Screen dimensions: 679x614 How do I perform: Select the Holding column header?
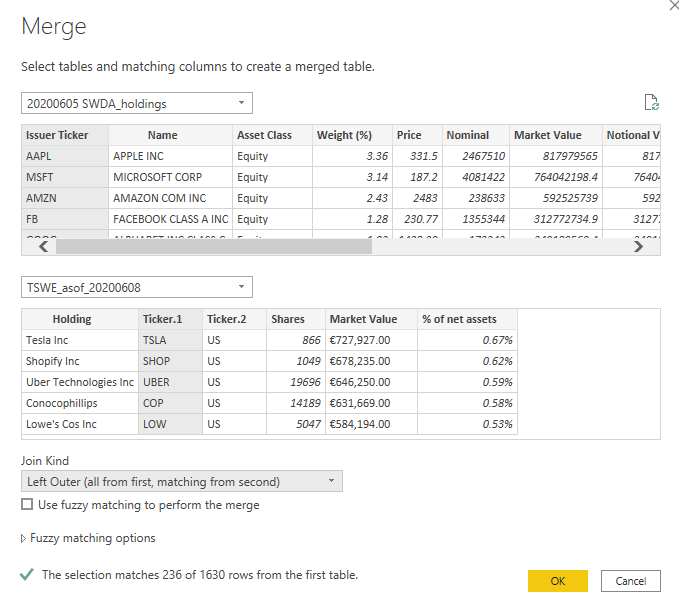click(80, 319)
